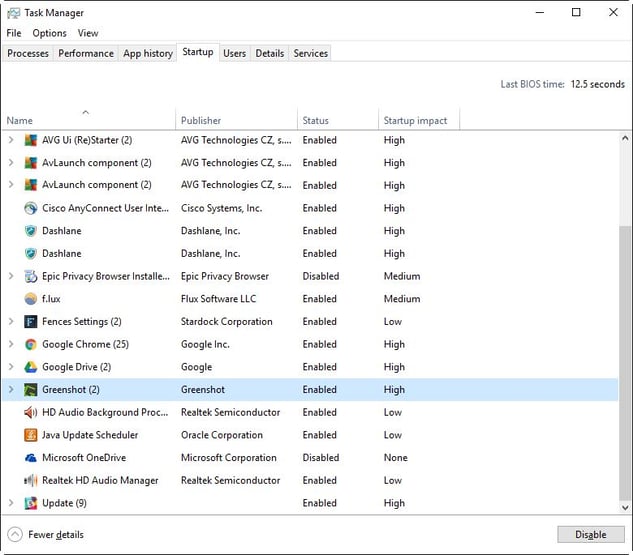The height and width of the screenshot is (555, 633).
Task: Switch to the Performance tab
Action: [86, 53]
